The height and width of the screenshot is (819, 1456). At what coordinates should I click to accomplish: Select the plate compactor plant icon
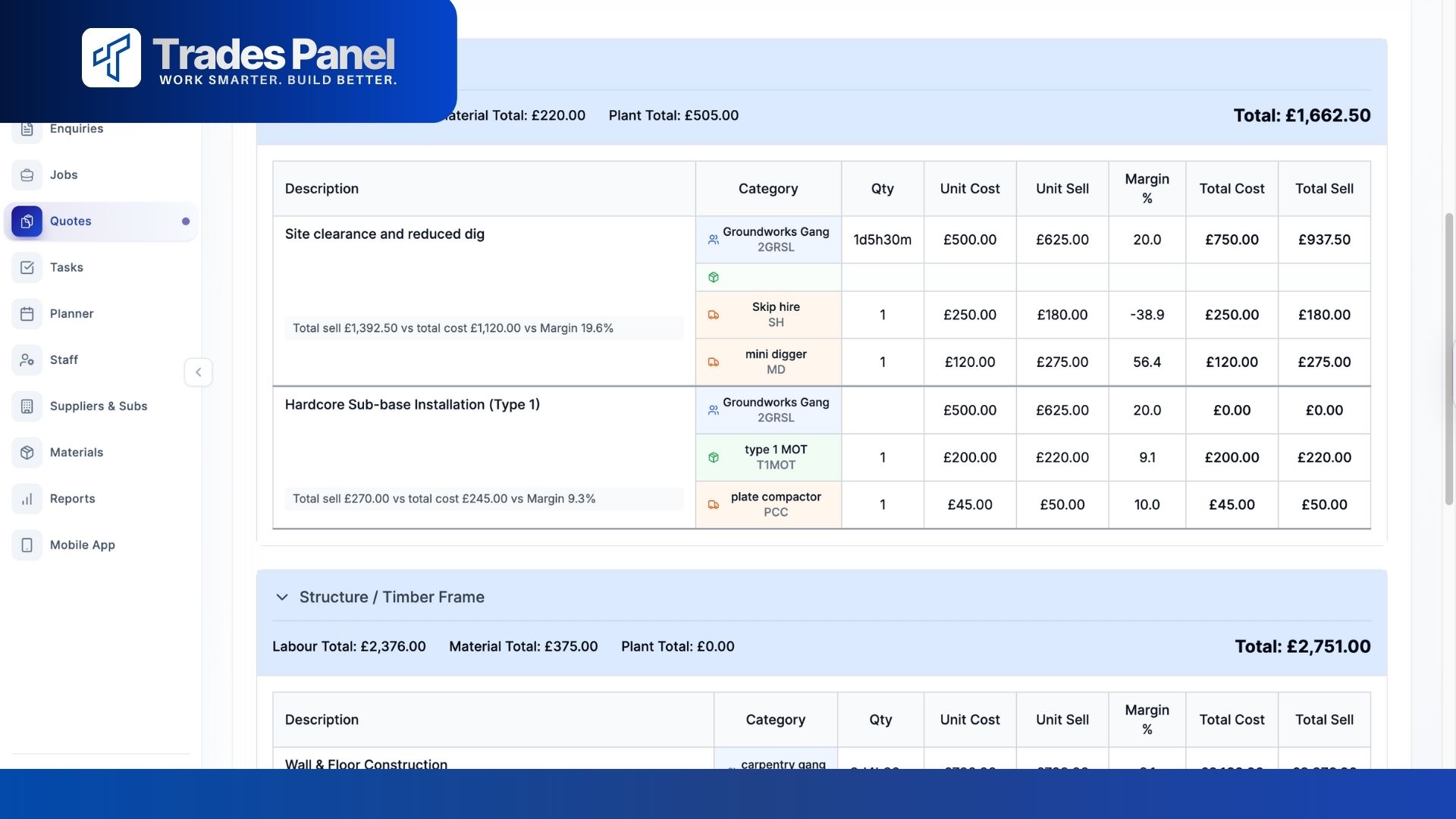(x=714, y=504)
